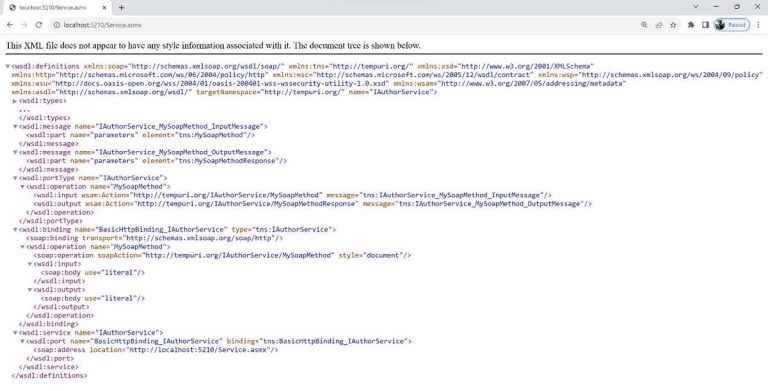Screen dimensions: 768x391
Task: Collapse the wsdl:output node in binding
Action: pyautogui.click(x=29, y=290)
